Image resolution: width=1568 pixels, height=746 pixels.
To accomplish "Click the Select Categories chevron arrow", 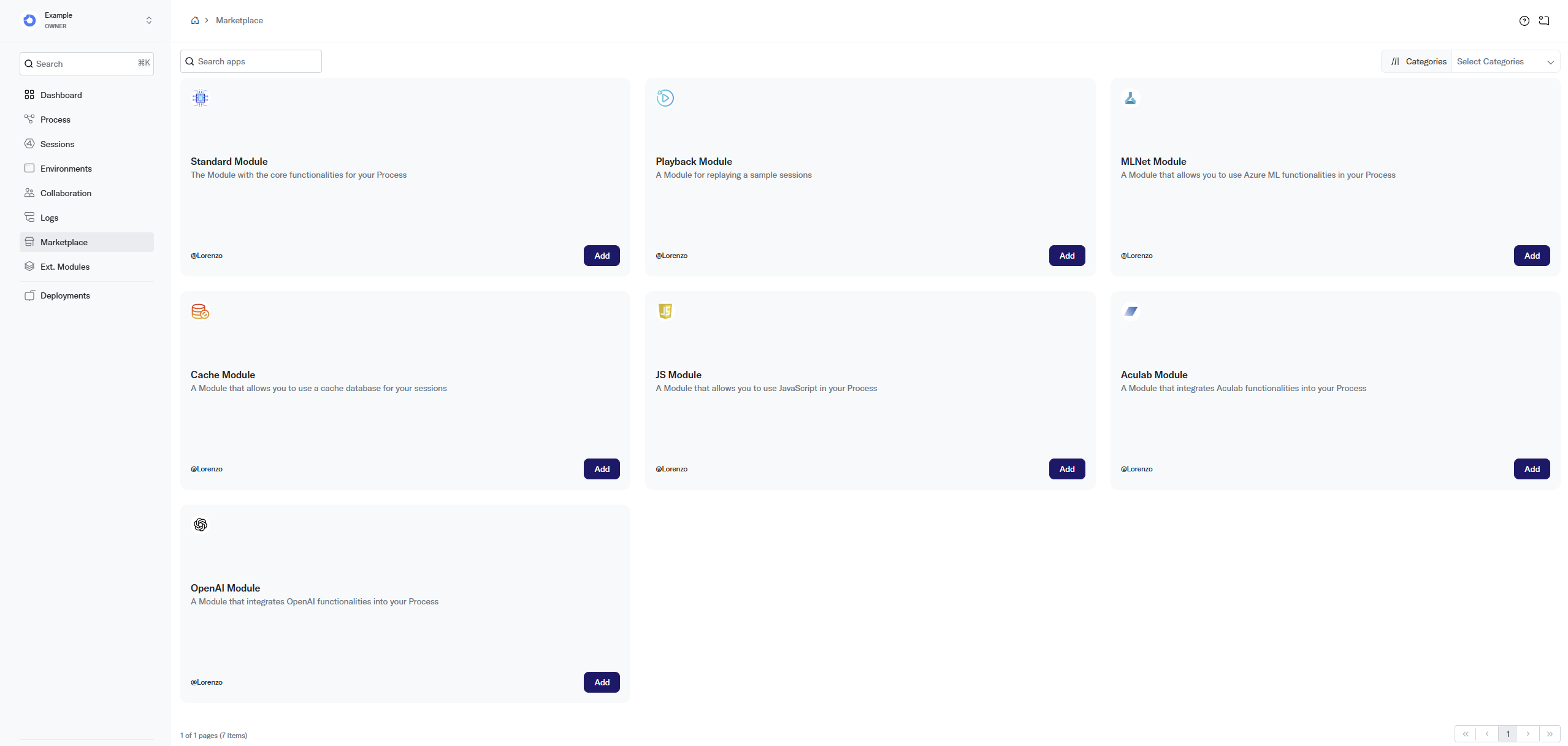I will tap(1550, 62).
